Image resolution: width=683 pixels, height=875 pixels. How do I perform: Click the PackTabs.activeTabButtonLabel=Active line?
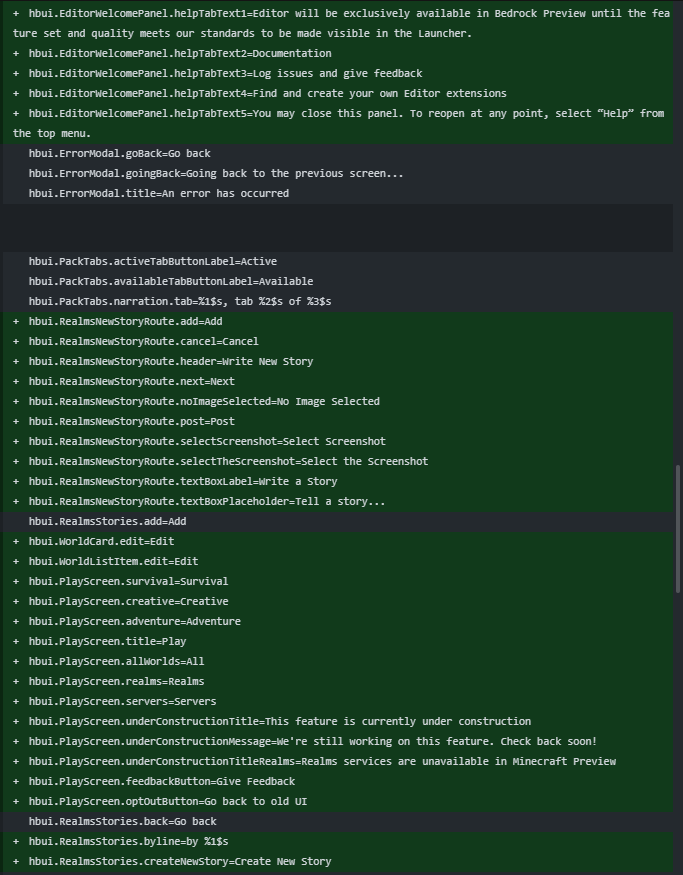point(338,262)
